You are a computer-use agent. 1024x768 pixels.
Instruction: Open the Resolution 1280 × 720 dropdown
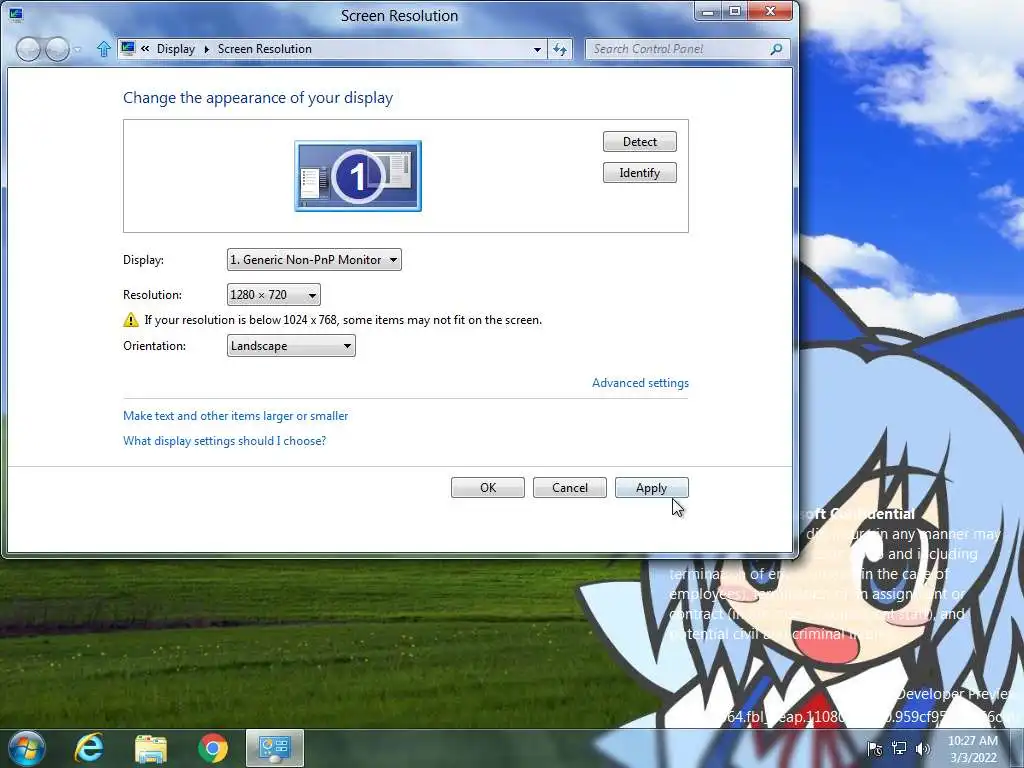click(x=274, y=295)
